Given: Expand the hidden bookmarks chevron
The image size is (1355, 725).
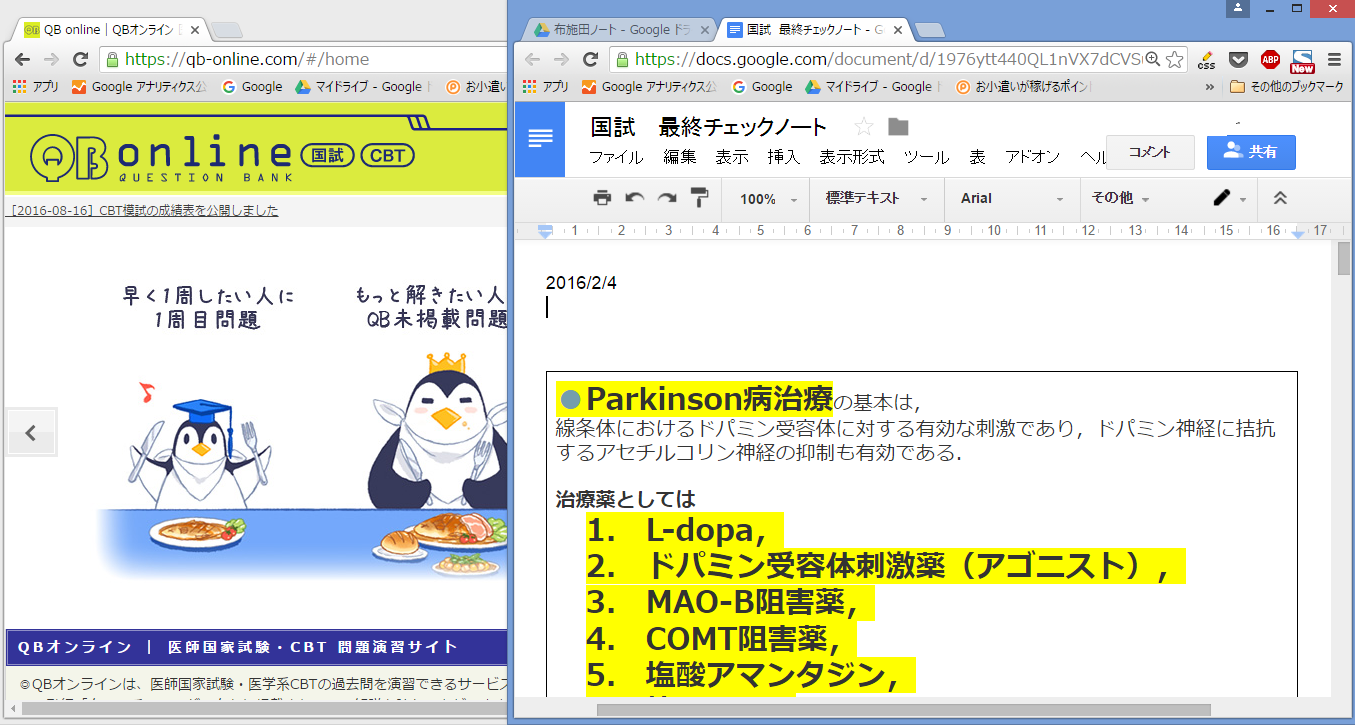Looking at the screenshot, I should [1210, 87].
